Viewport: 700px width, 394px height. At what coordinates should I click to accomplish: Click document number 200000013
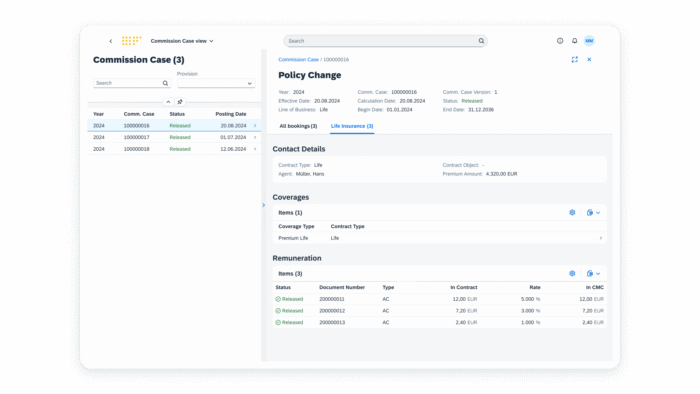pos(332,323)
